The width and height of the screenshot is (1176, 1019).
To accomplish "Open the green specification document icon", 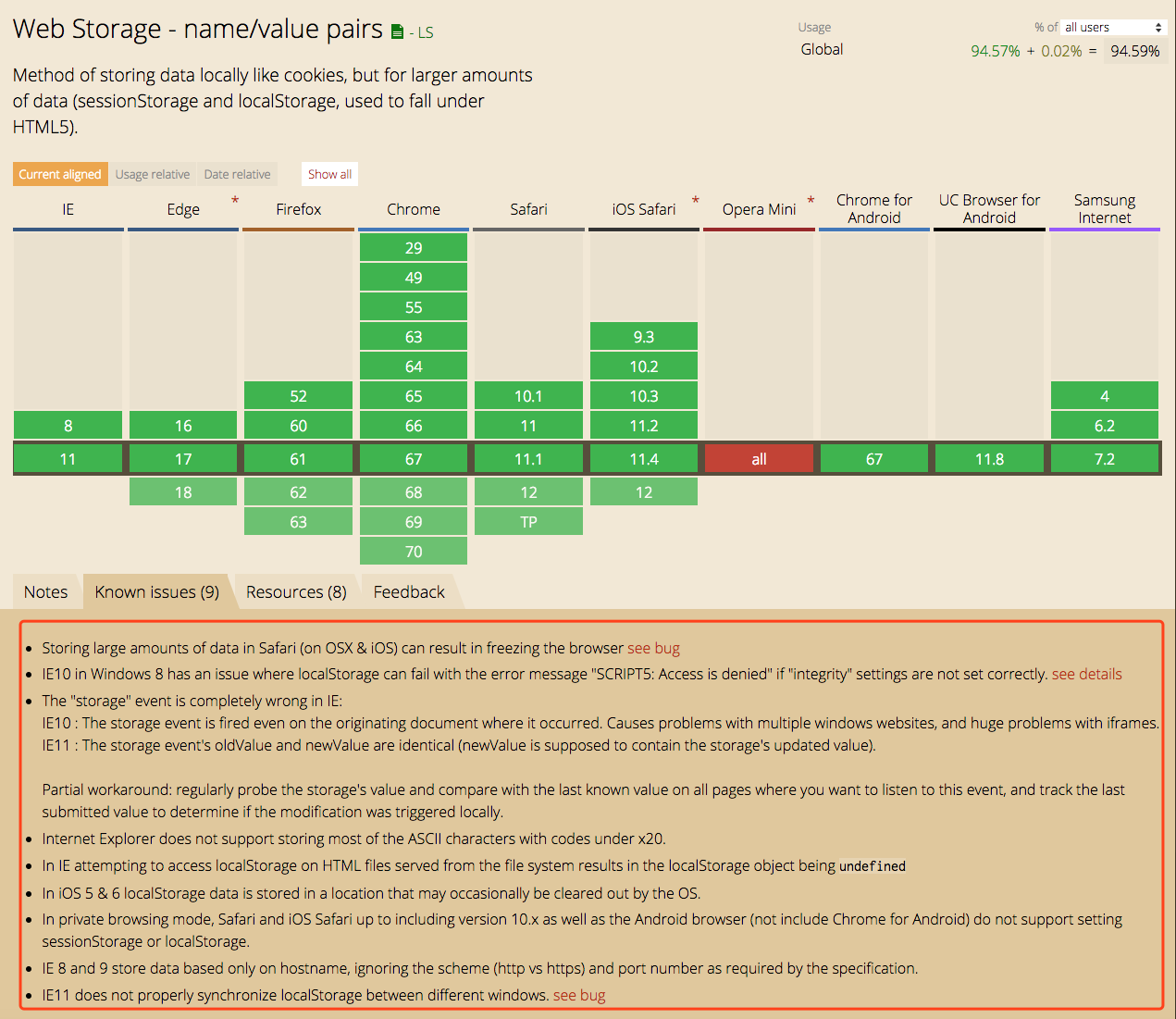I will (397, 32).
